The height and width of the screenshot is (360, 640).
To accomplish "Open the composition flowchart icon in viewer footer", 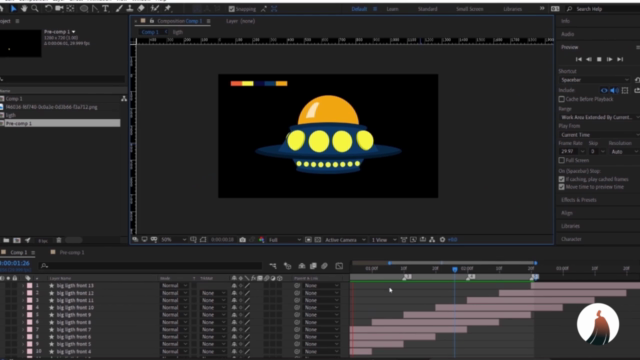I will point(432,240).
